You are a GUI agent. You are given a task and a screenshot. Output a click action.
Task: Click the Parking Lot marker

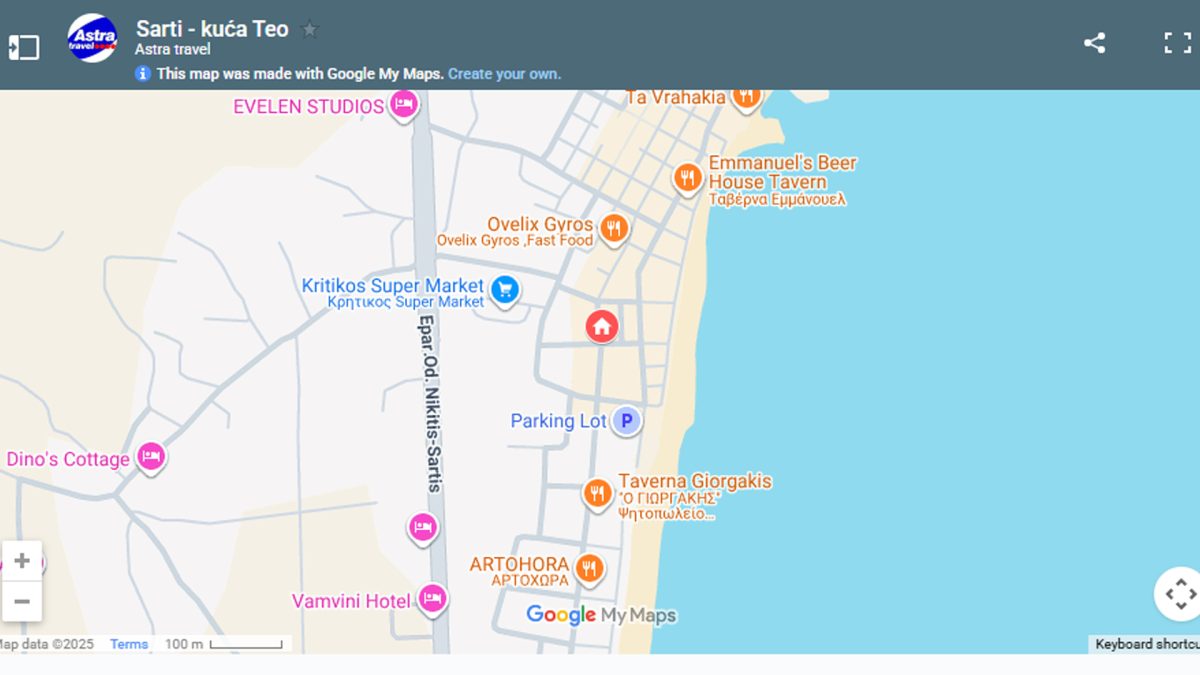pos(626,421)
